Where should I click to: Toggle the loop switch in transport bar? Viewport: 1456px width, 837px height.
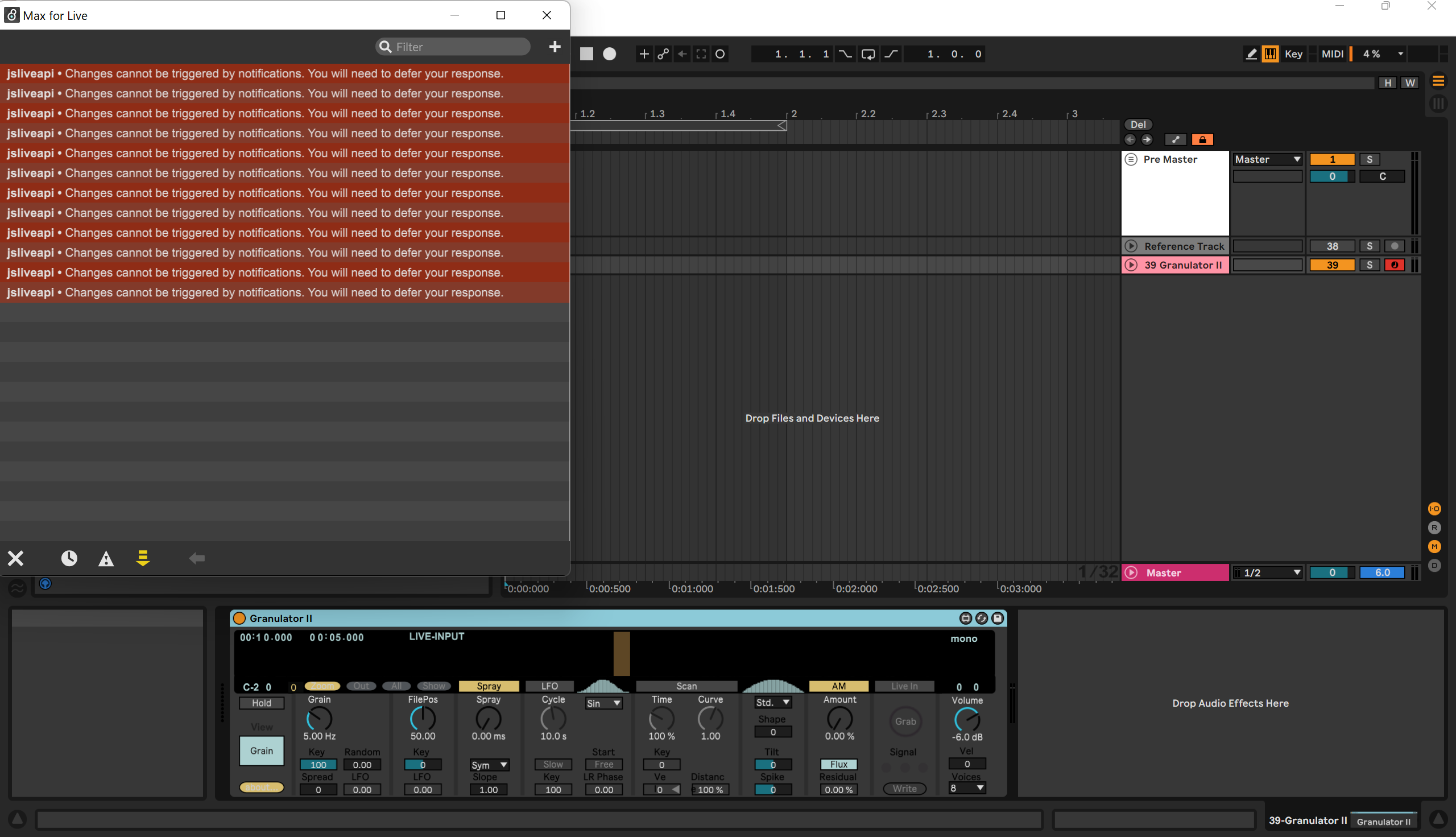(868, 54)
